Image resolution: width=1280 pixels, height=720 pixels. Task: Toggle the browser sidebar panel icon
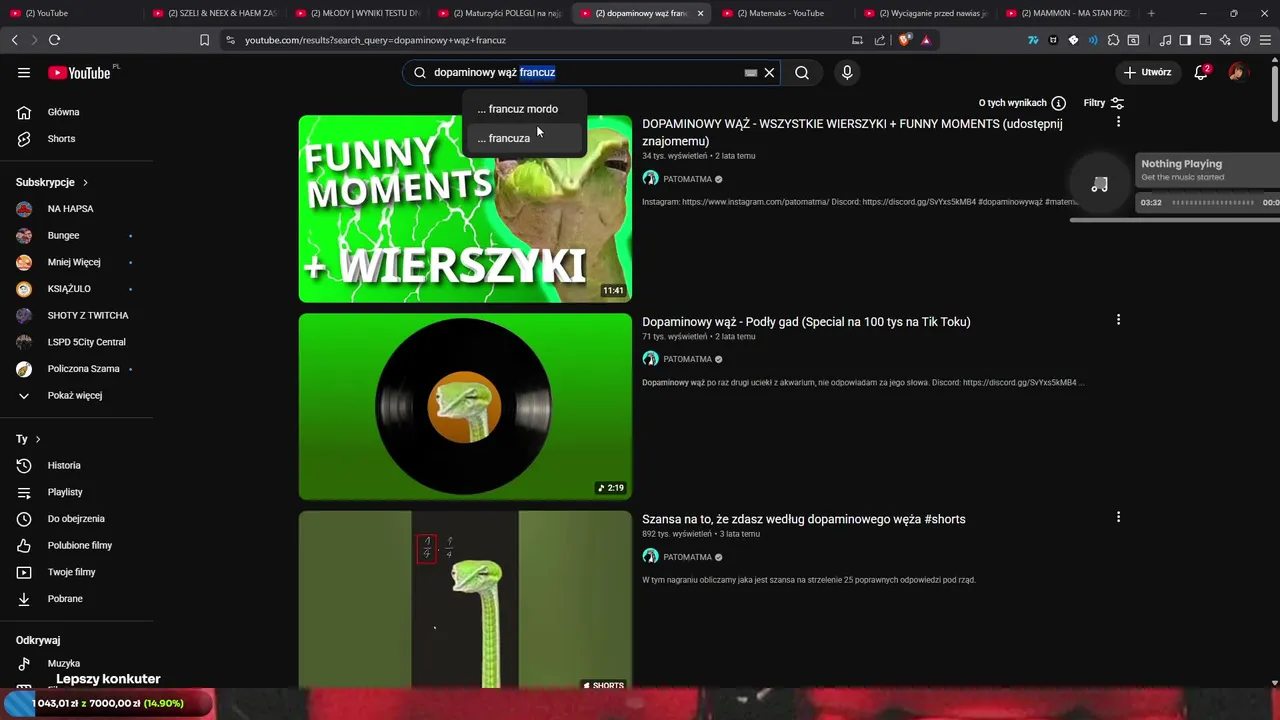point(1185,40)
